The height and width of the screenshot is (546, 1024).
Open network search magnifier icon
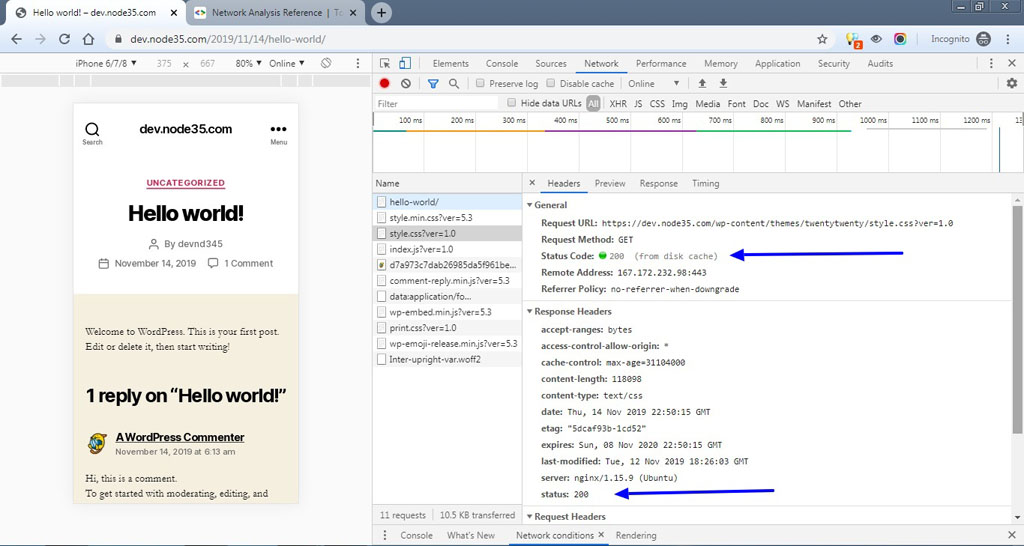pyautogui.click(x=454, y=84)
